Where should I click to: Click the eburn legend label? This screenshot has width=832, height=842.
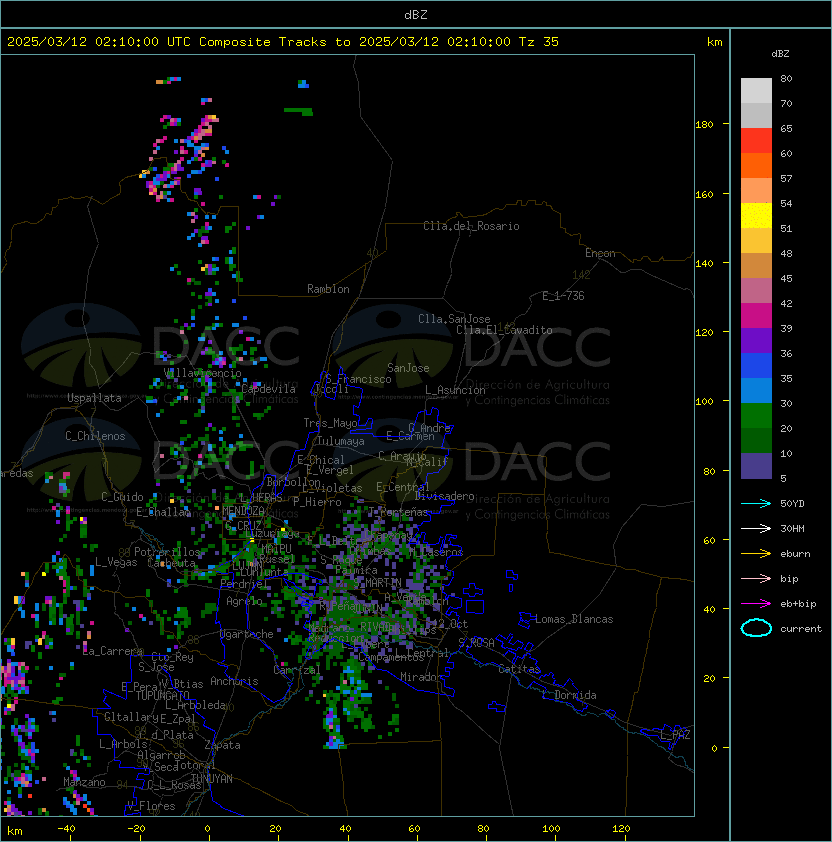click(795, 553)
